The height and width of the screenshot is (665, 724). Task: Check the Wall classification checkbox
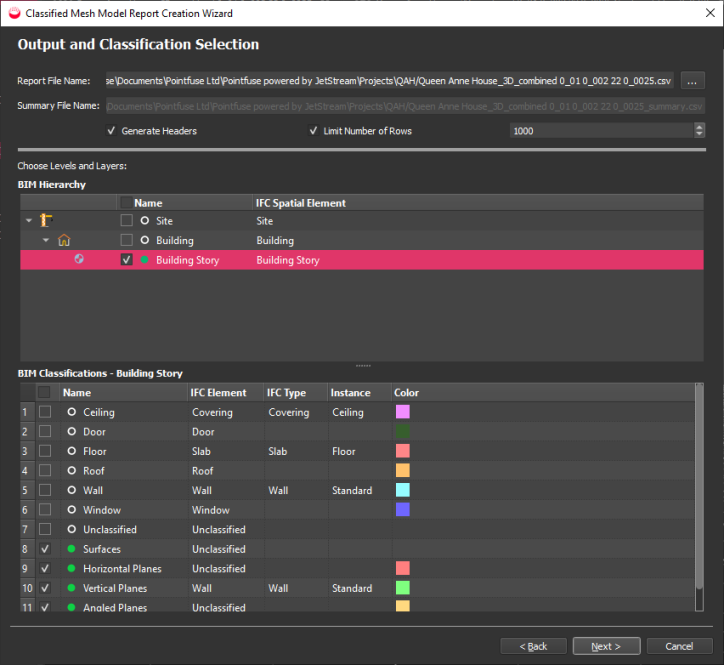[45, 490]
